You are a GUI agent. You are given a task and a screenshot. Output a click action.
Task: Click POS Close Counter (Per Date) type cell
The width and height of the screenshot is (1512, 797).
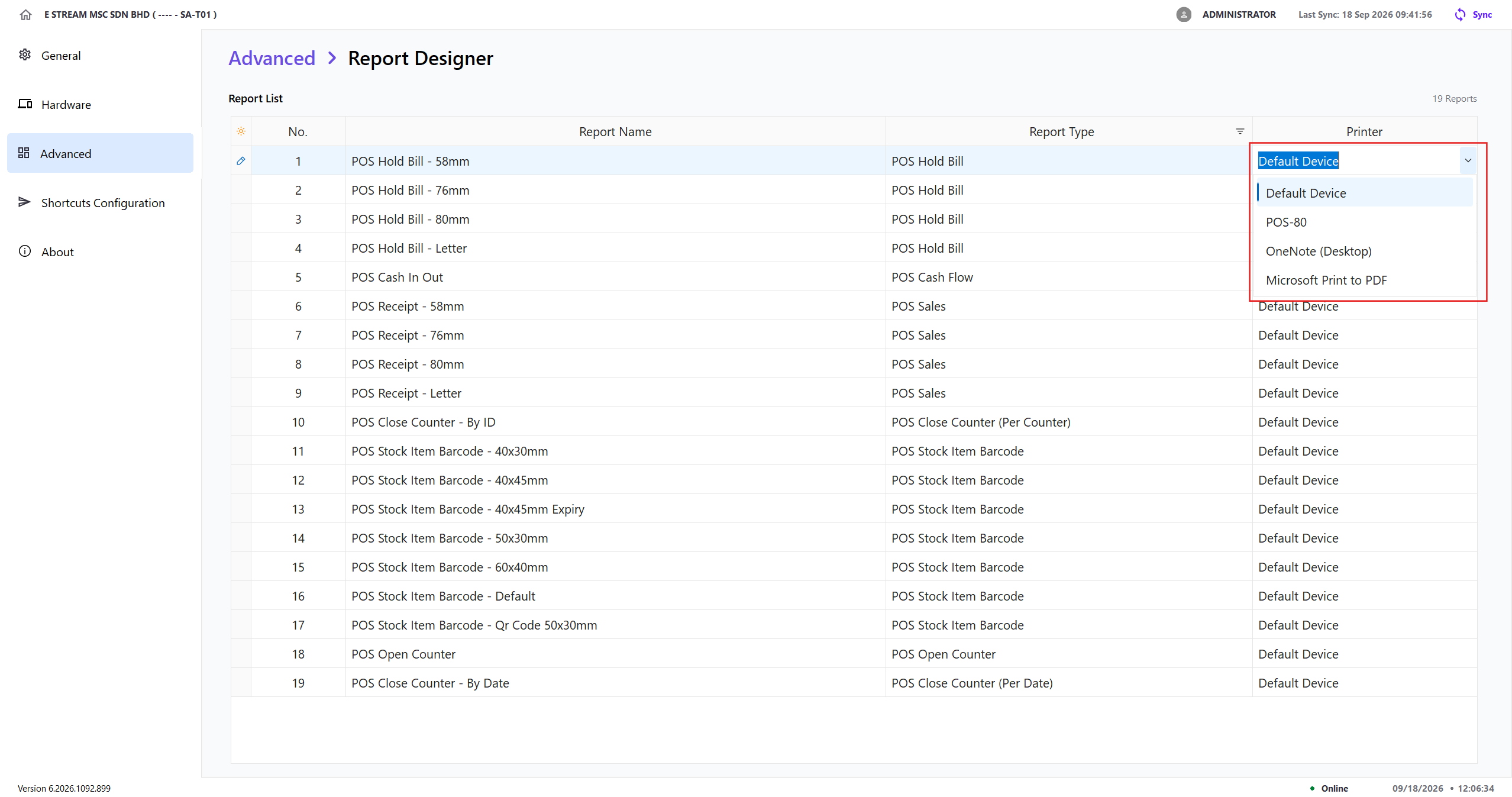pos(1068,683)
